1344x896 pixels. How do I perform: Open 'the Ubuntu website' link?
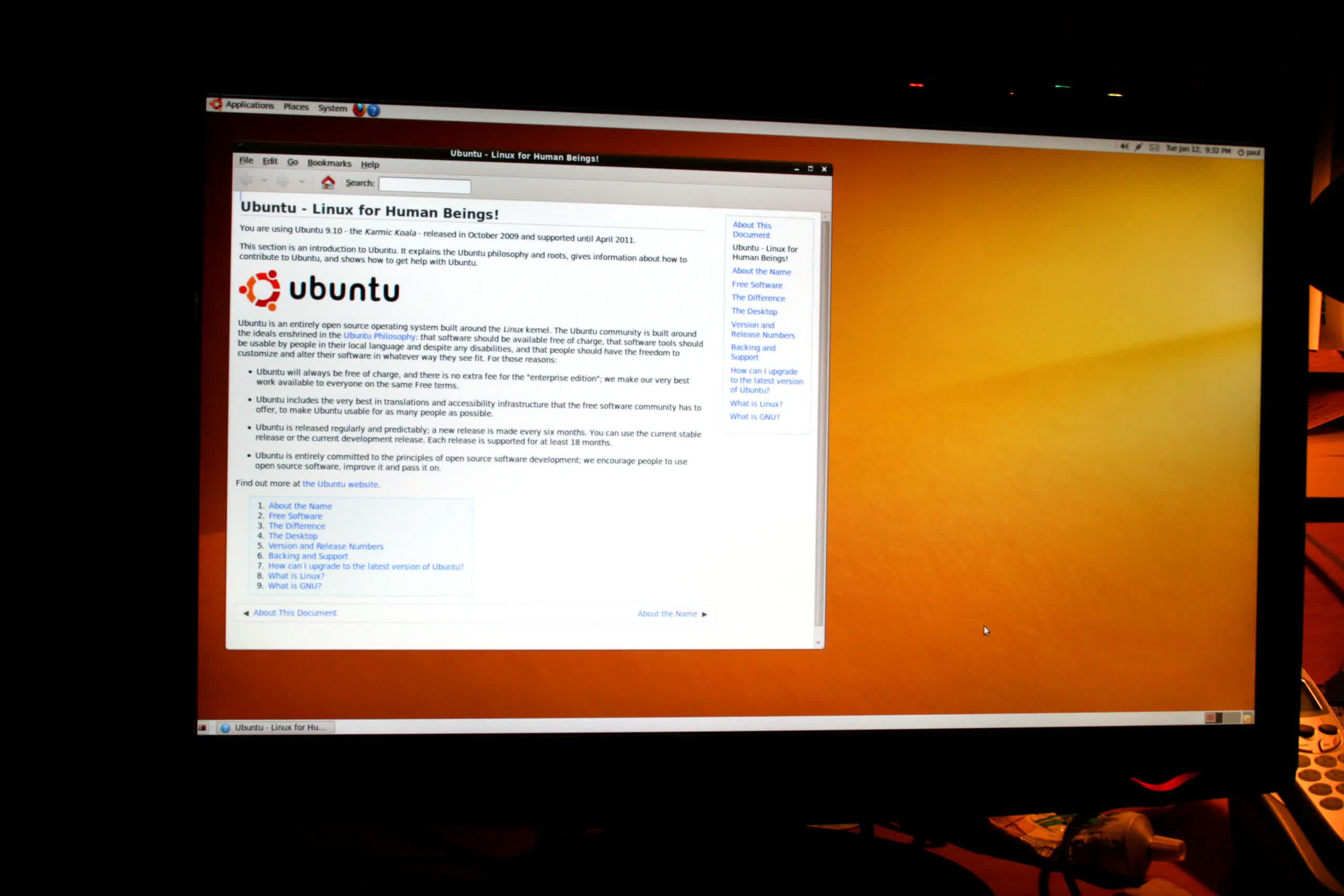(340, 484)
